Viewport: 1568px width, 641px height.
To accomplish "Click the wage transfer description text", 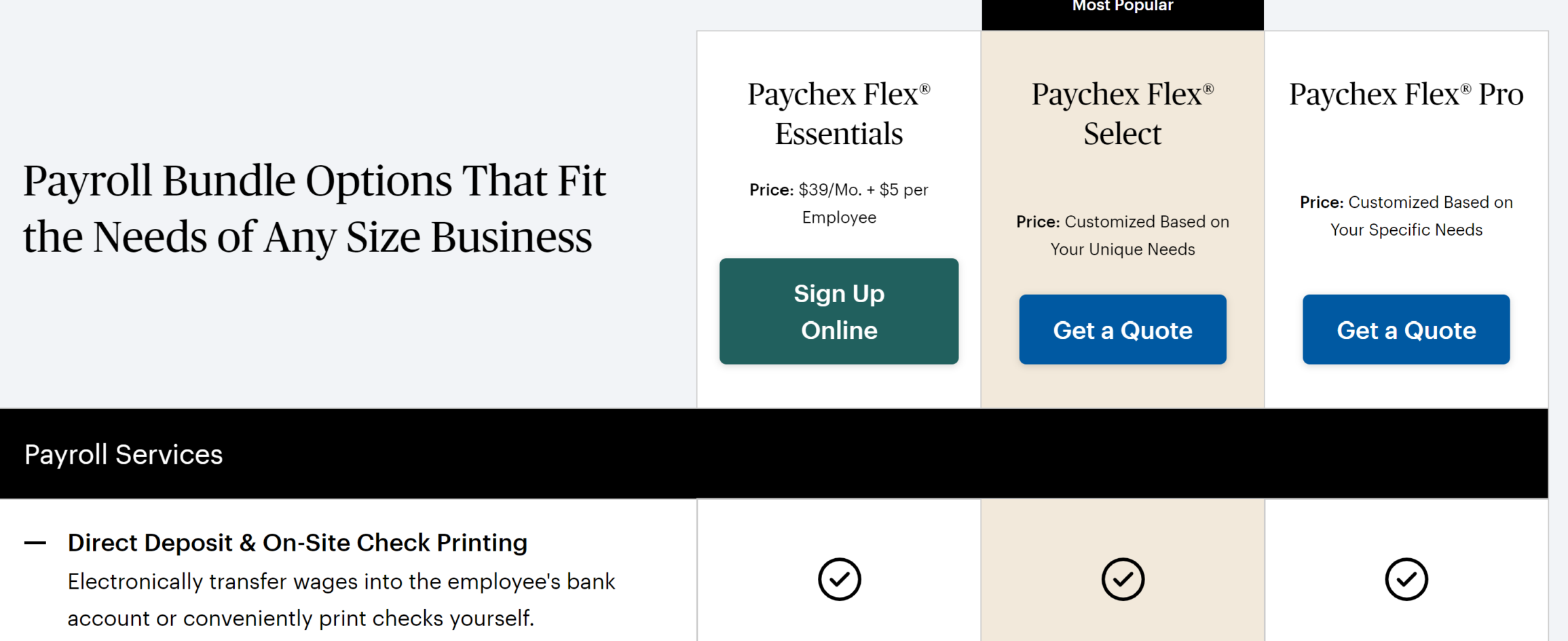I will [341, 600].
